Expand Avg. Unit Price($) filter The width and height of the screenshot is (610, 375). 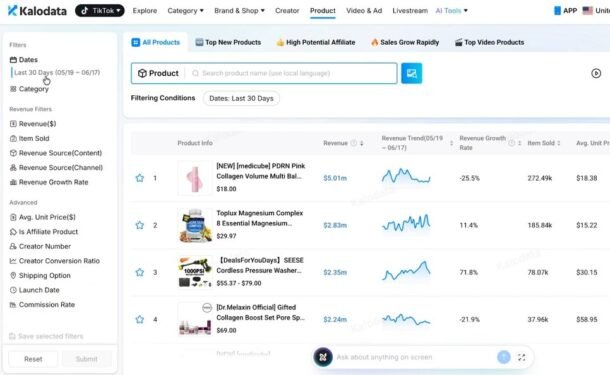pos(42,217)
